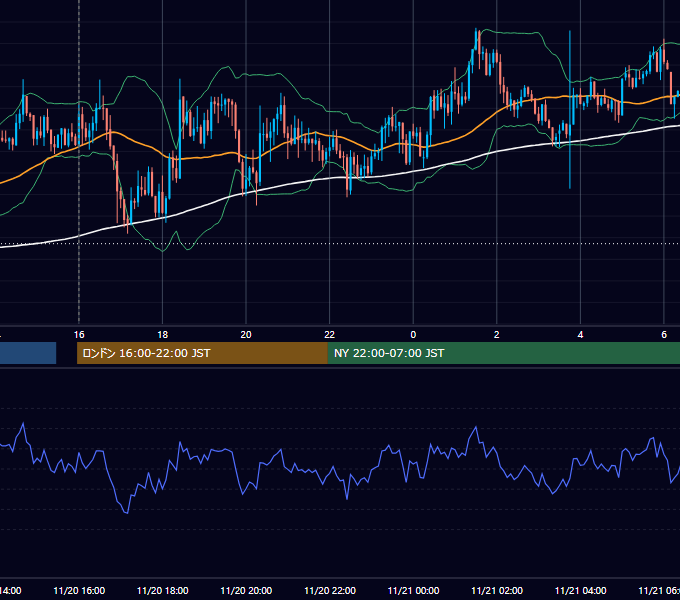Click the 2 hour axis label
Screen dimensions: 680x600
(497, 335)
